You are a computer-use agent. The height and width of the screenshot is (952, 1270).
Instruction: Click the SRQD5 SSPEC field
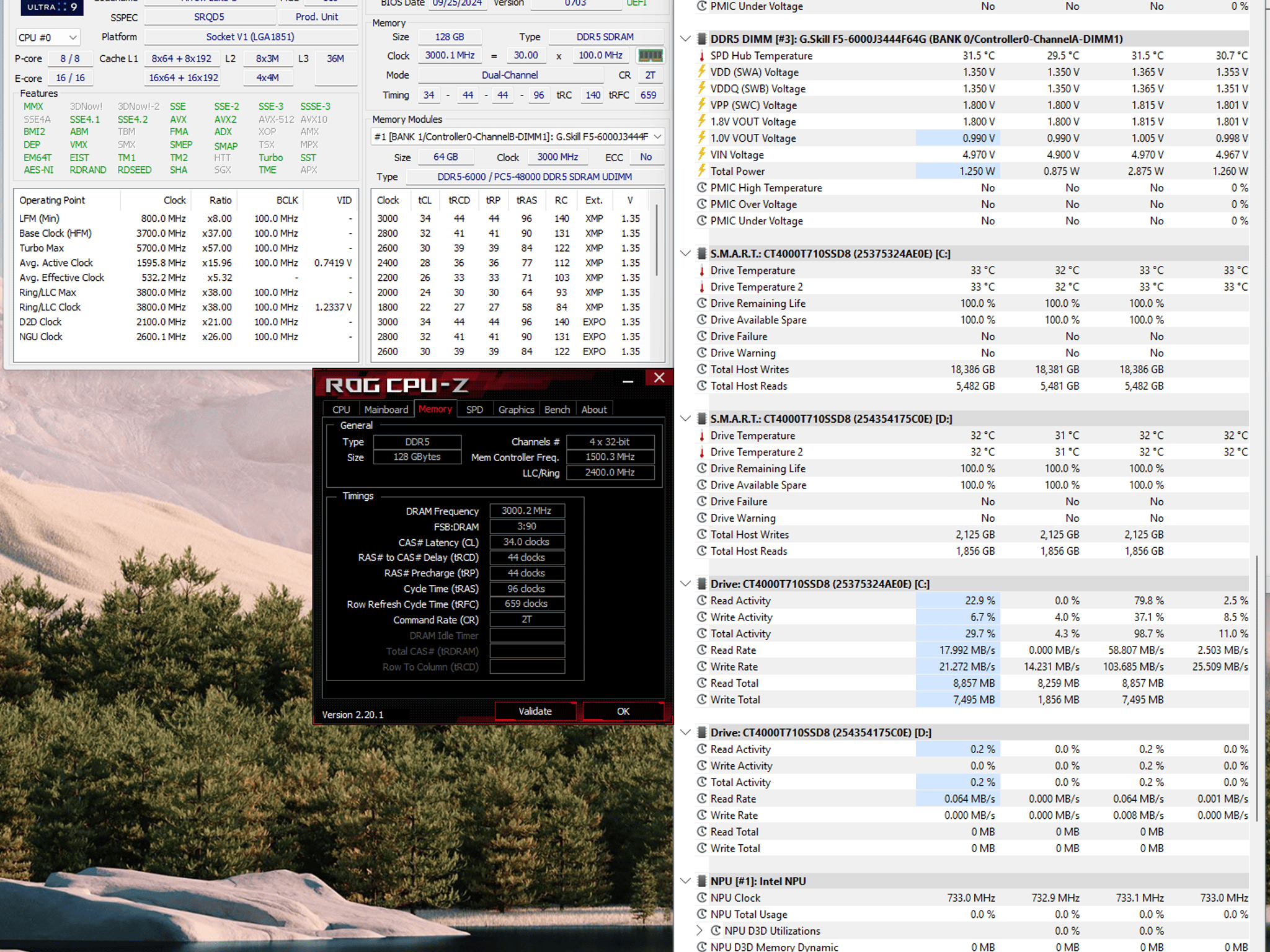pos(209,17)
